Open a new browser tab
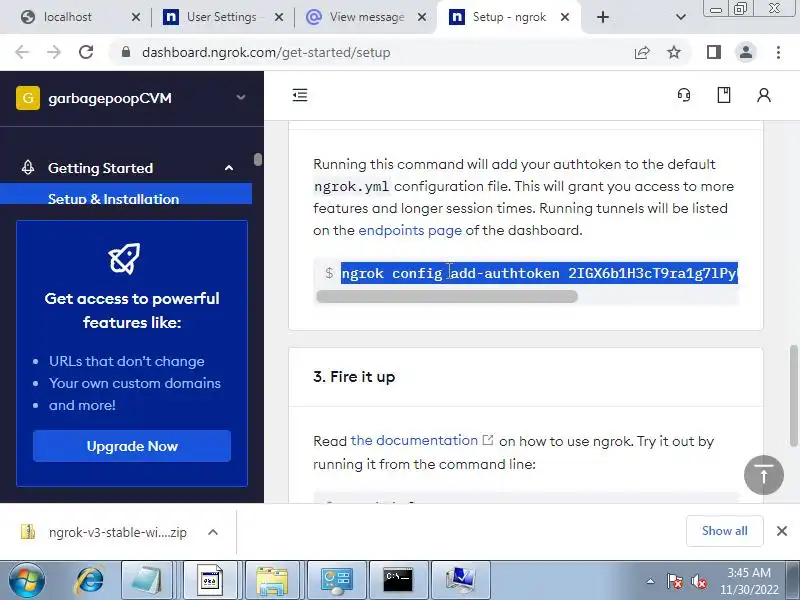The image size is (800, 600). pyautogui.click(x=603, y=17)
